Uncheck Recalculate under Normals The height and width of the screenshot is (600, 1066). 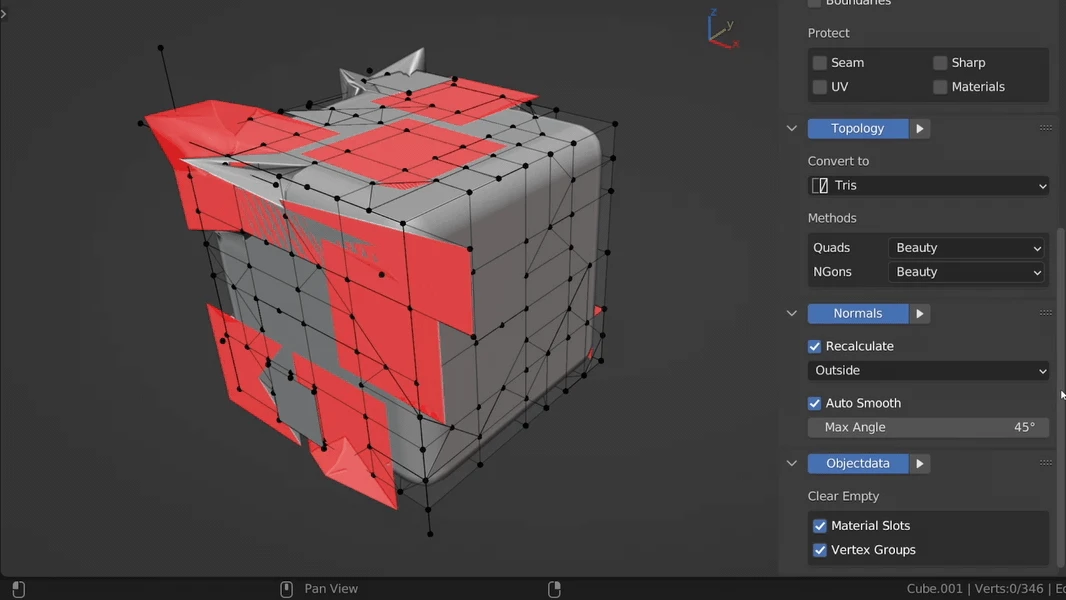[814, 346]
